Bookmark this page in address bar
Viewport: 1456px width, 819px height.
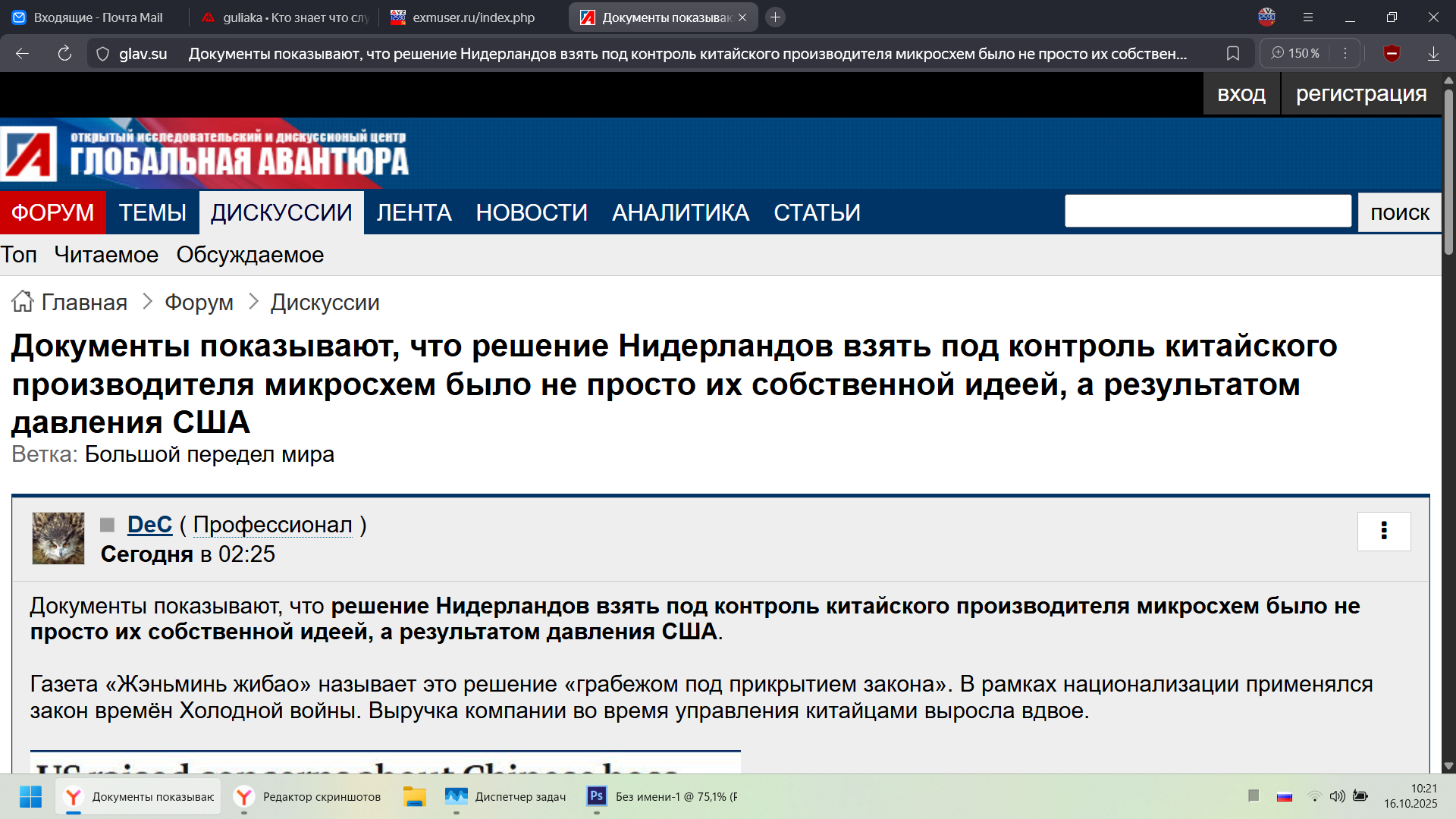[1233, 53]
